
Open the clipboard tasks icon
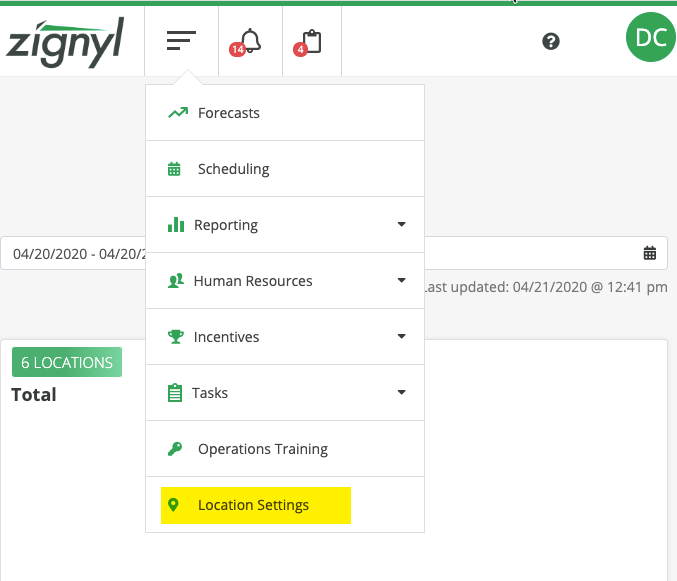(x=311, y=42)
